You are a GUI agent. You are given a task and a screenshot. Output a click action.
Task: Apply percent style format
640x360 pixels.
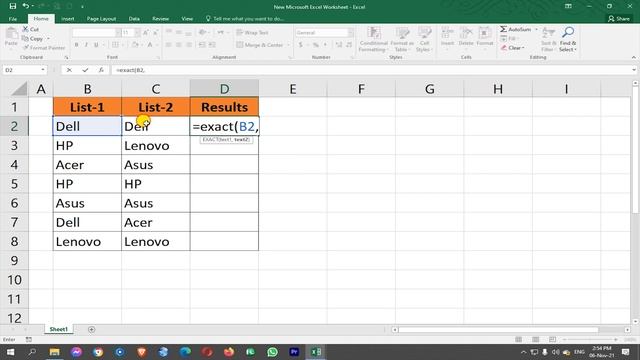point(316,45)
